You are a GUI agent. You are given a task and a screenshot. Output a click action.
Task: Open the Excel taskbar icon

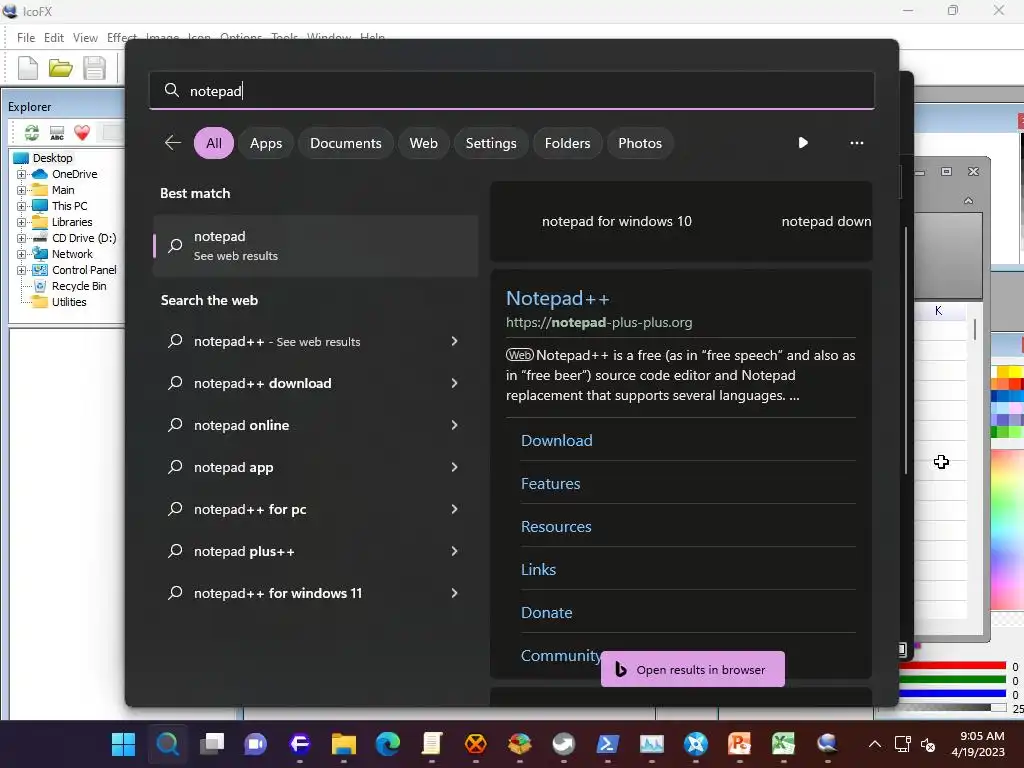(x=783, y=744)
